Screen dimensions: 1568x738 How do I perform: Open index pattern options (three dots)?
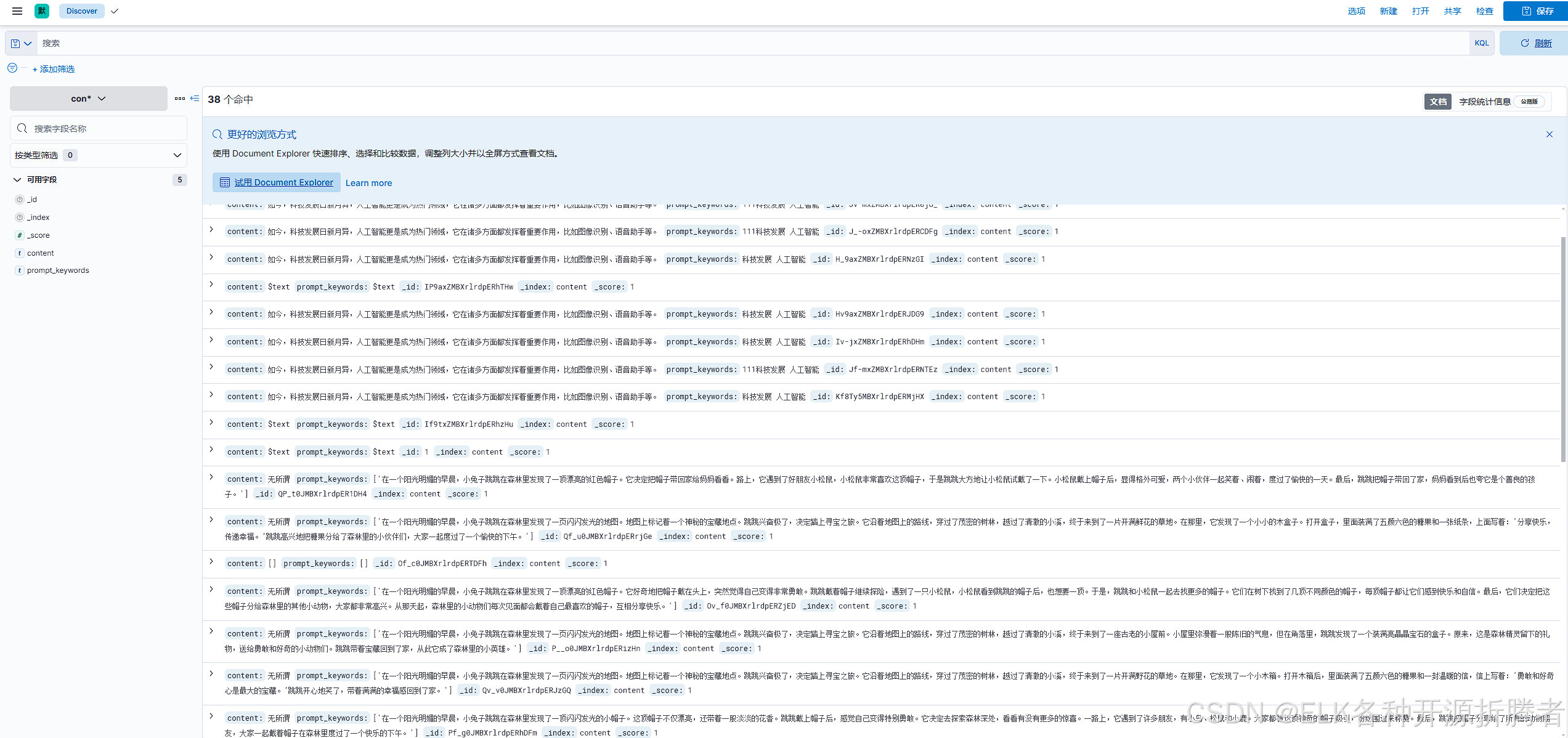point(179,99)
